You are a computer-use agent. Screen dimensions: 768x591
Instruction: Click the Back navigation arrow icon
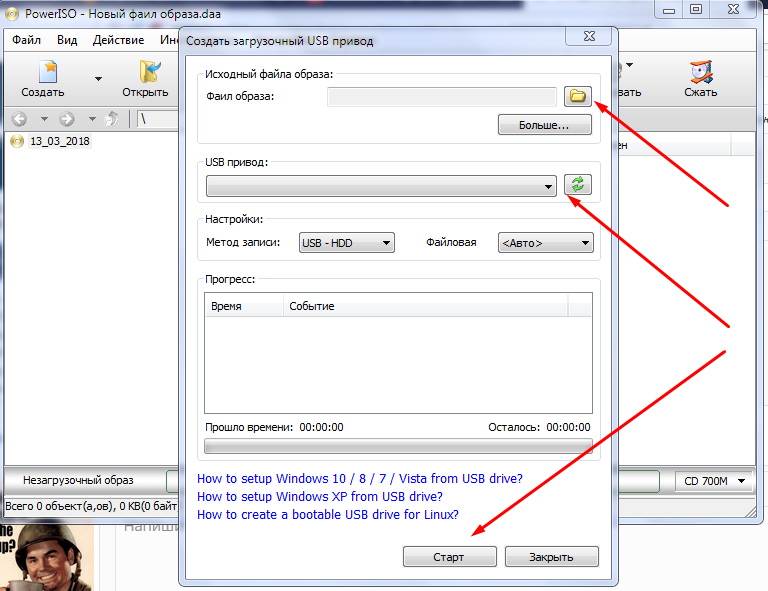(x=19, y=118)
